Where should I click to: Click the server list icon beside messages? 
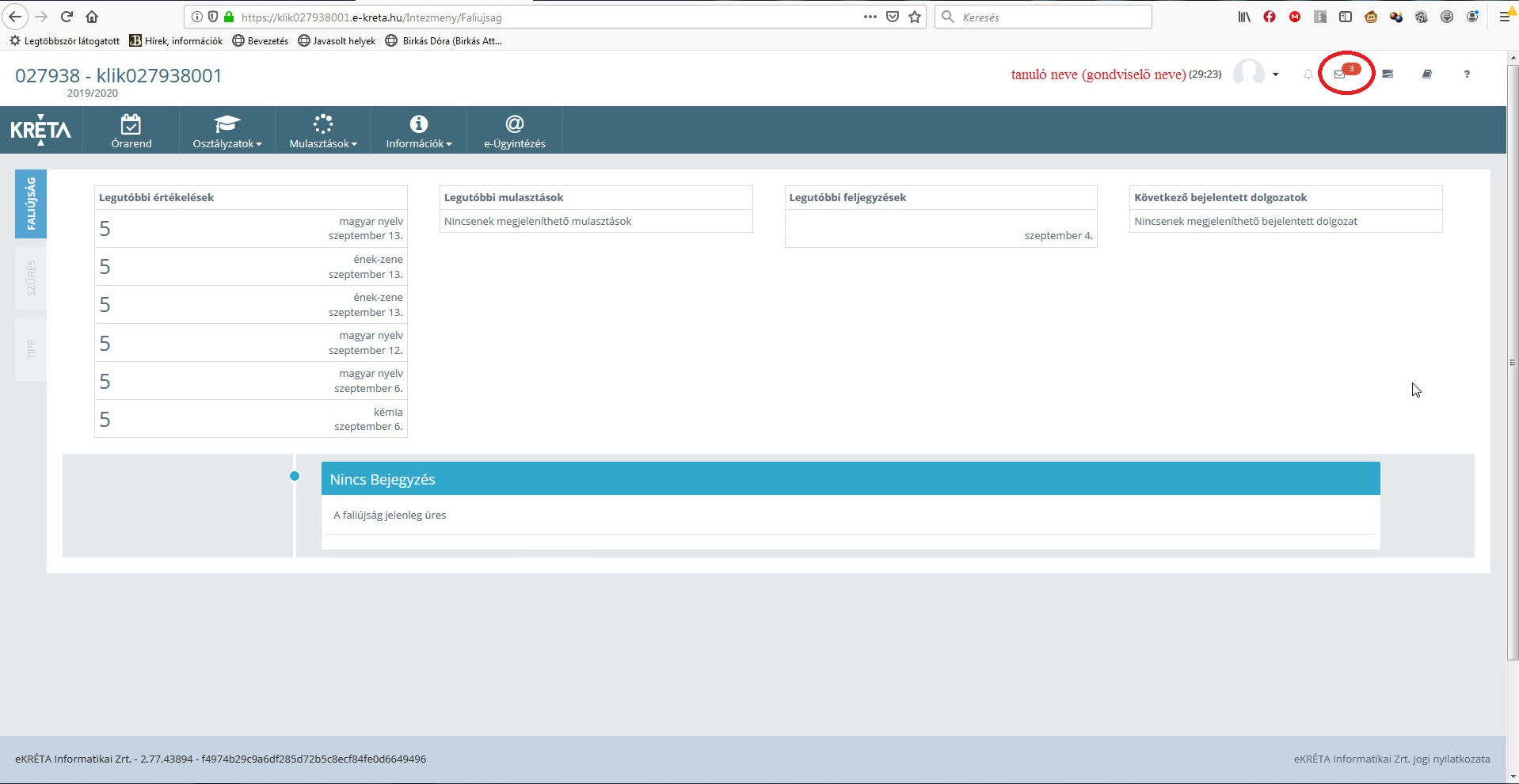tap(1388, 74)
